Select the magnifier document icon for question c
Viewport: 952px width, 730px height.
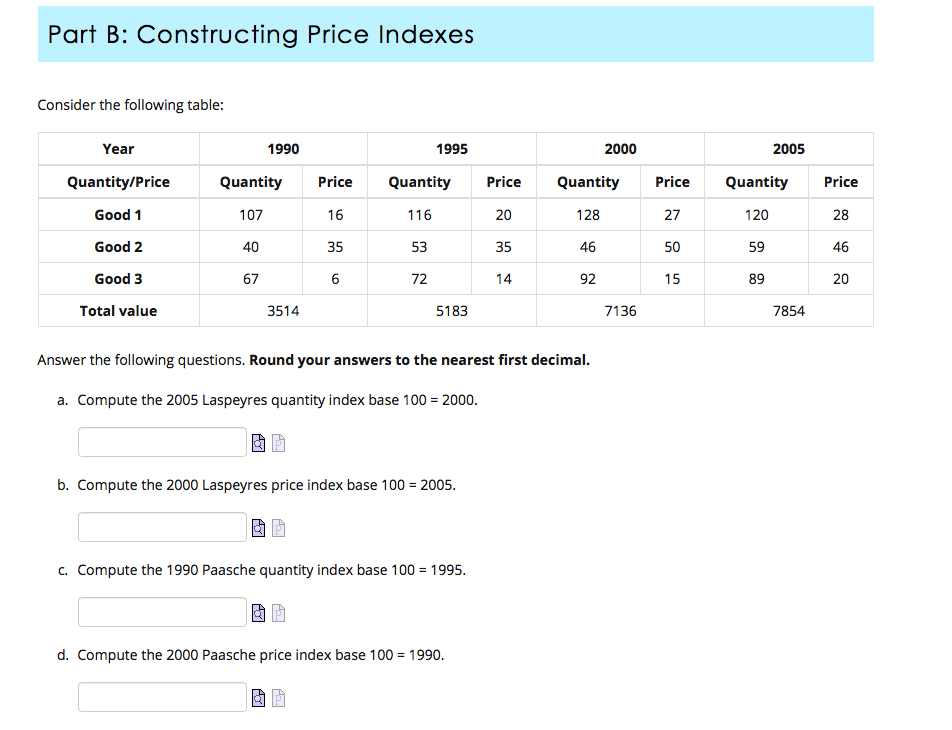tap(258, 612)
